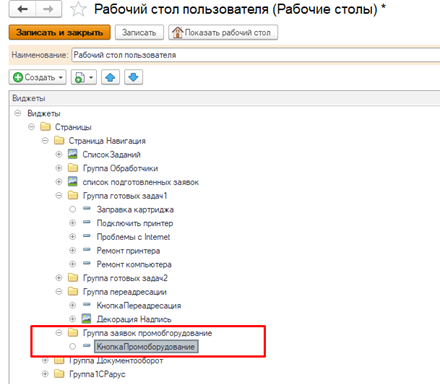The image size is (440, 384).
Task: Click Группа переадресации folder icon
Action: pyautogui.click(x=73, y=291)
